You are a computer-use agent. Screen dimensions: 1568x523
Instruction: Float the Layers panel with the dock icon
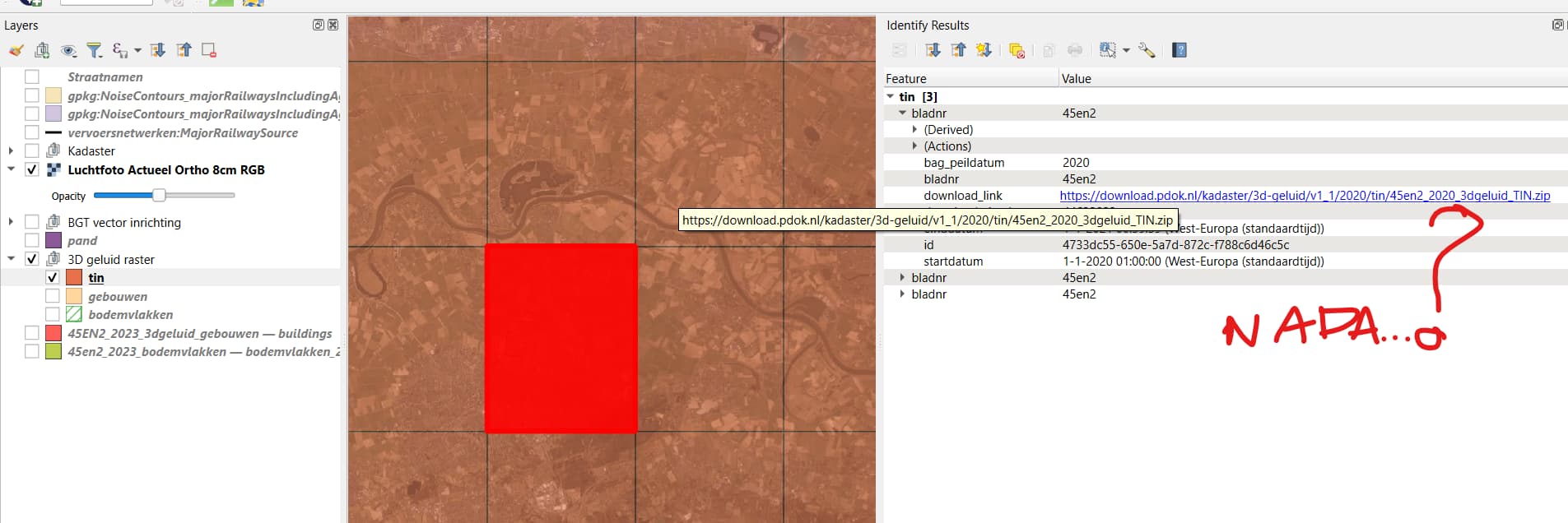(319, 25)
